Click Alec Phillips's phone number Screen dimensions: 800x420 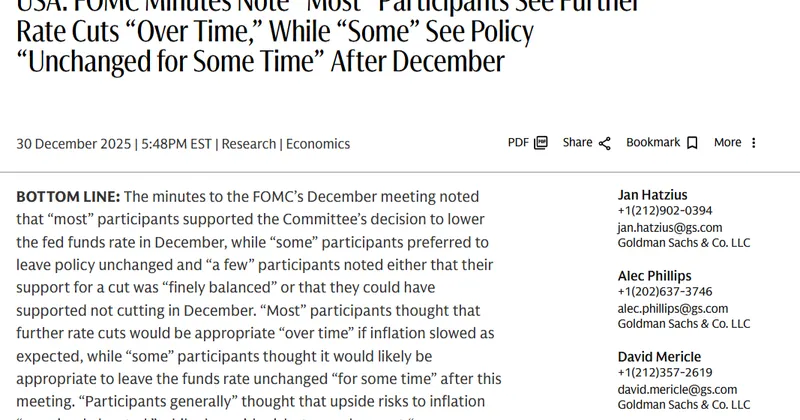[x=665, y=292]
